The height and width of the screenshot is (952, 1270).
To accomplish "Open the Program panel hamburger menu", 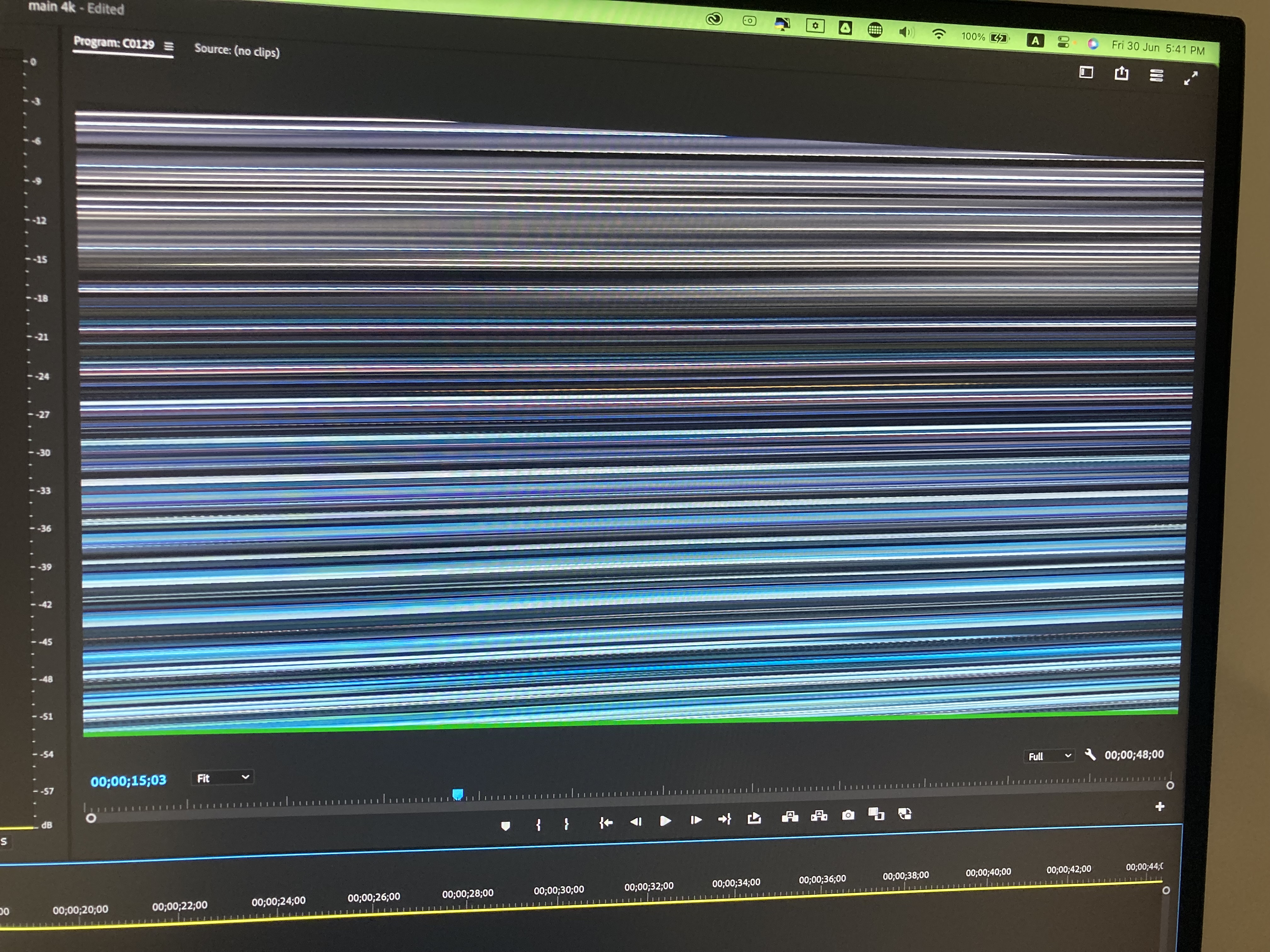I will (169, 46).
